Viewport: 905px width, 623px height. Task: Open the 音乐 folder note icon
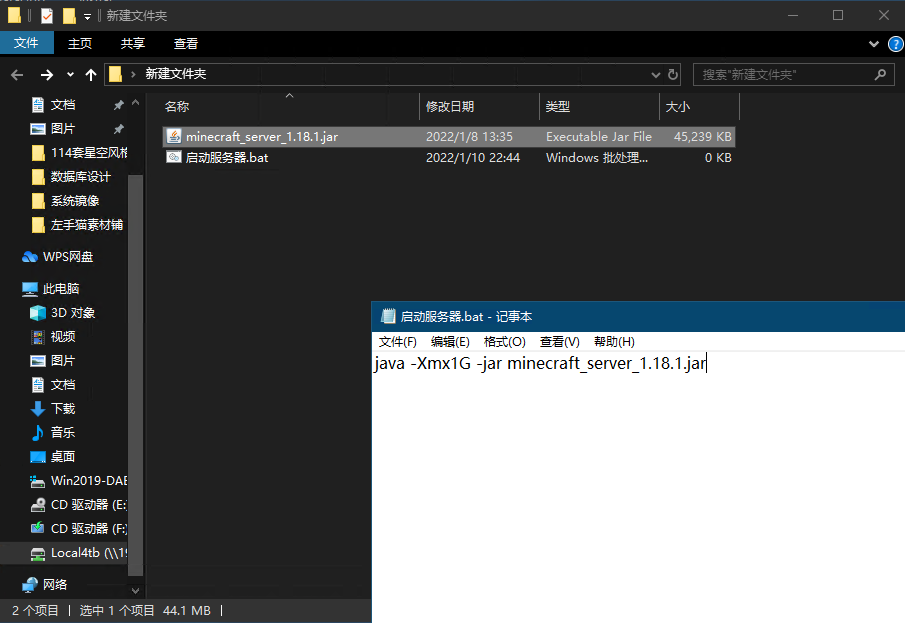coord(38,432)
